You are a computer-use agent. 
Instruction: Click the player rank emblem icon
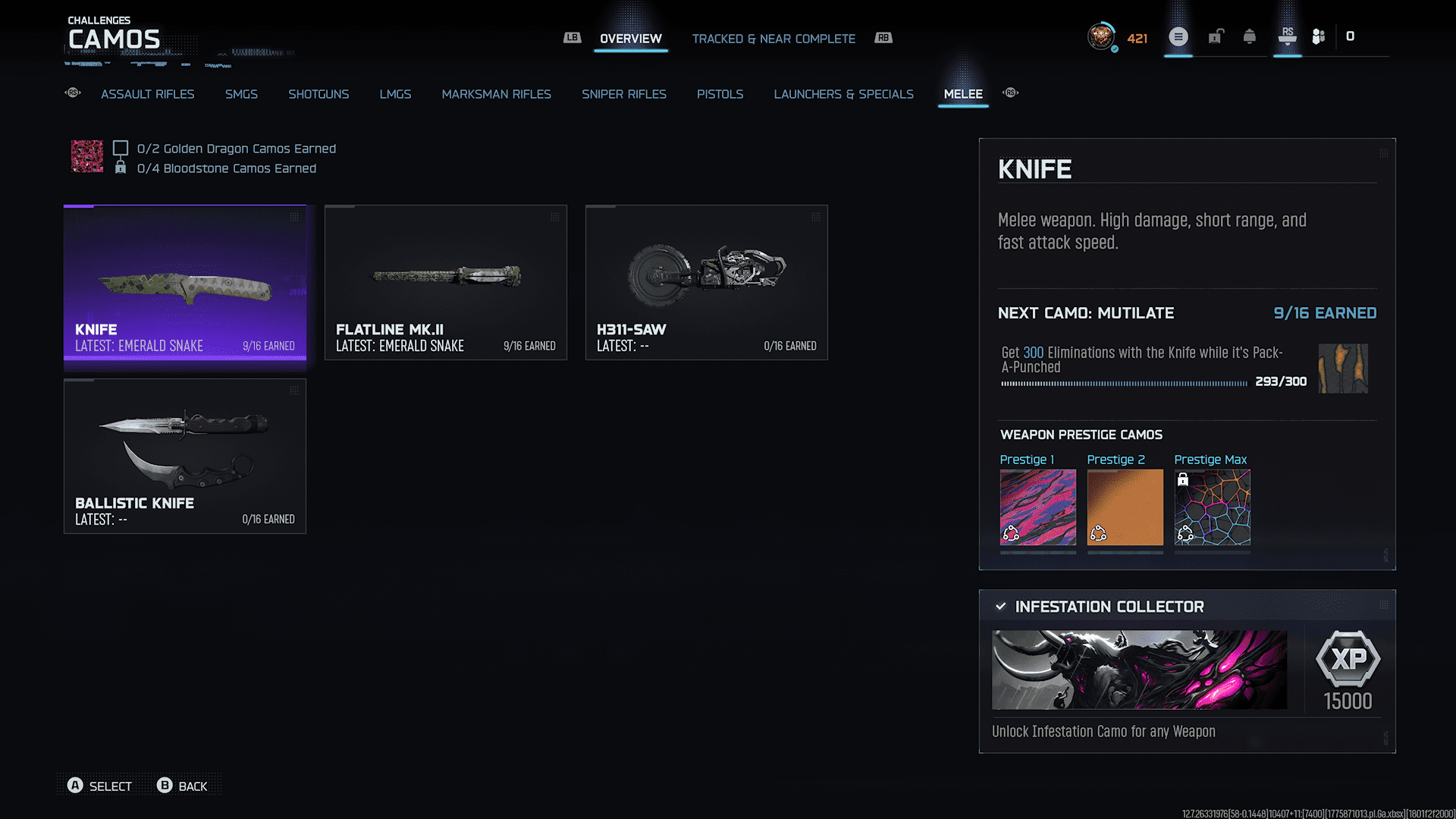[x=1101, y=36]
